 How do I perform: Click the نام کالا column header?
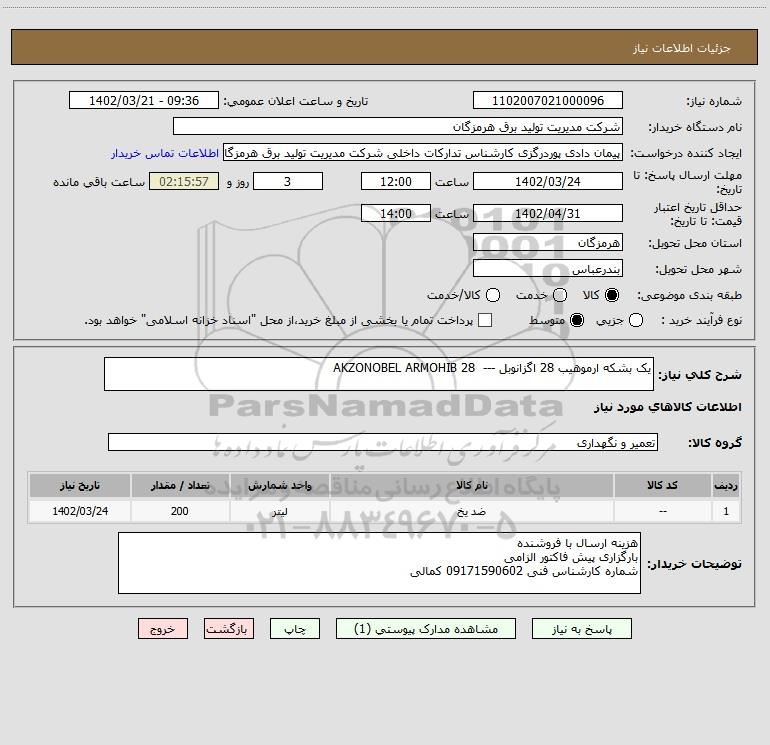coord(471,485)
